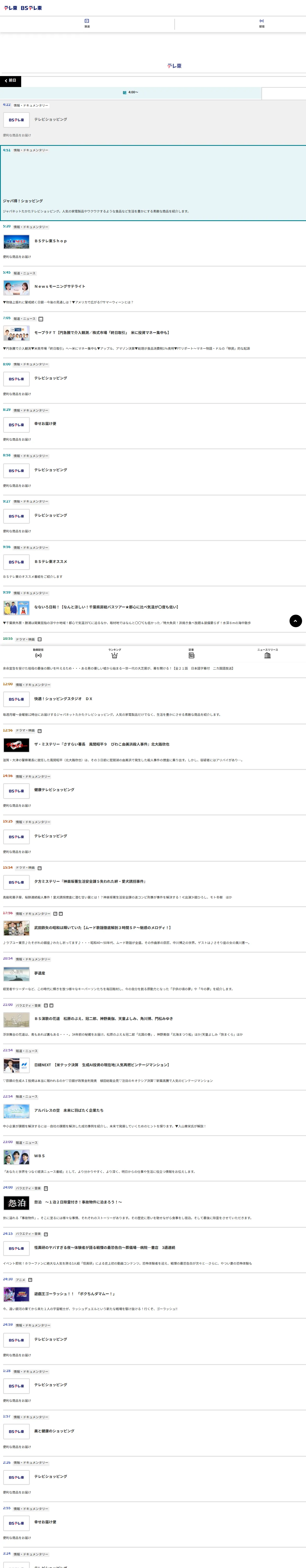
Task: Click the icon beside the 12:56 ドラマ・映画 tag
Action: pos(39,730)
